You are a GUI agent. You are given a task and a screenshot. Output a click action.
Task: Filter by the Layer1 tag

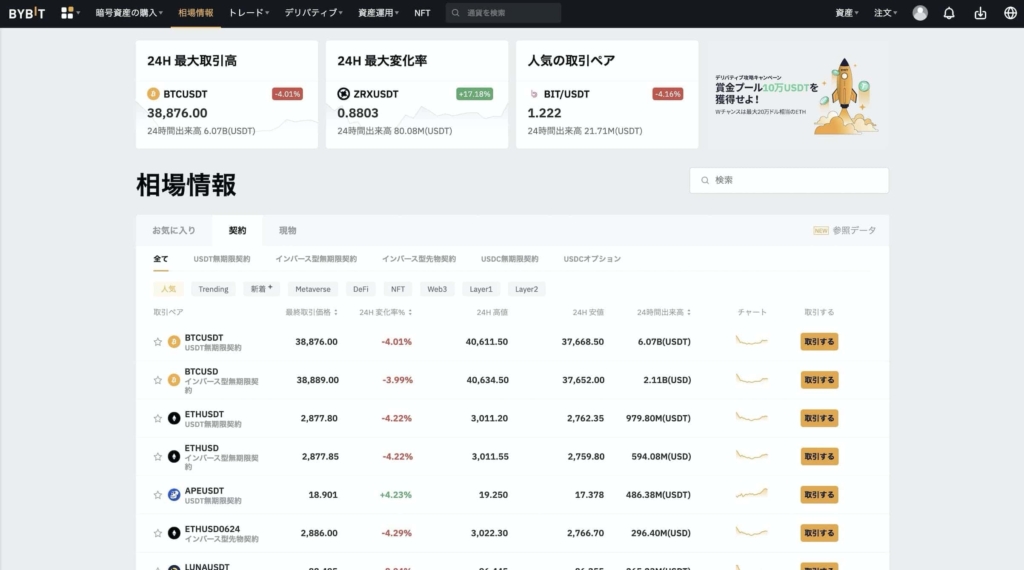[x=481, y=289]
